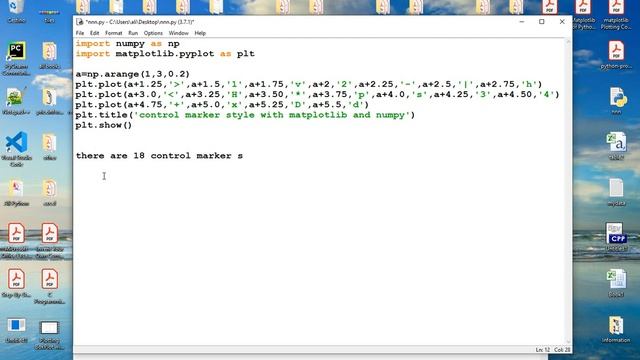Open the Run menu
The height and width of the screenshot is (360, 640).
click(133, 33)
